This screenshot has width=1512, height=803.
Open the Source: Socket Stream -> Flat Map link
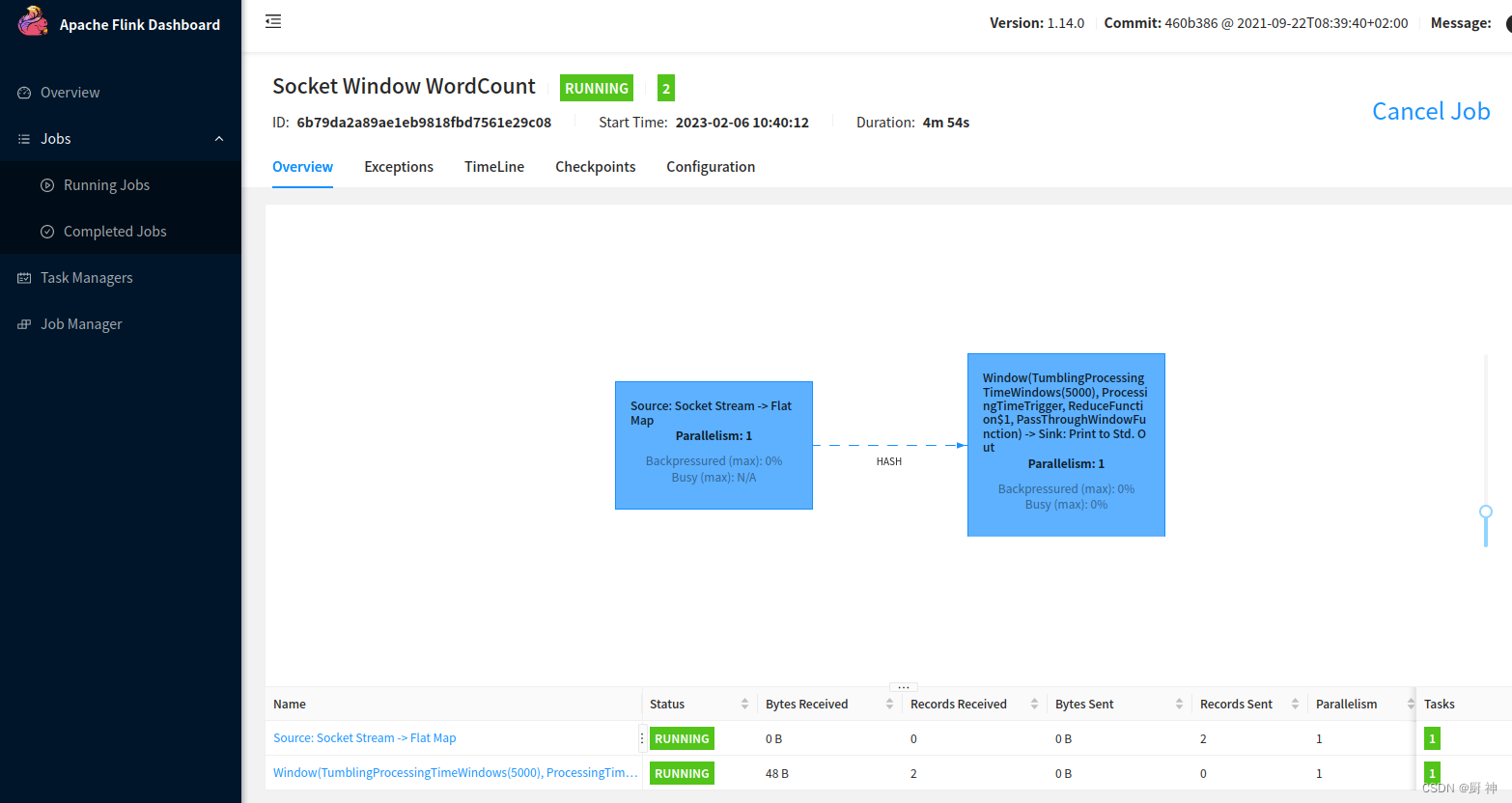click(x=364, y=738)
